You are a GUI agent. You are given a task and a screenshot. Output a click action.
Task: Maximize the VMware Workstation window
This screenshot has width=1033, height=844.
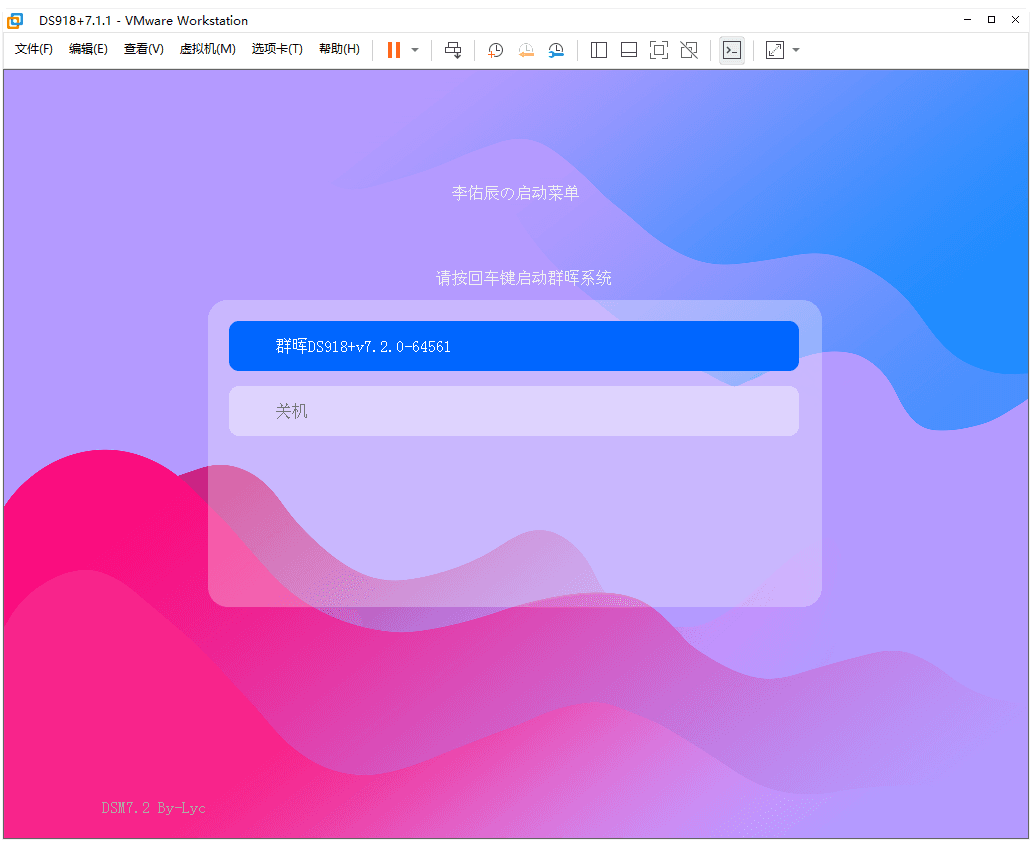(991, 20)
